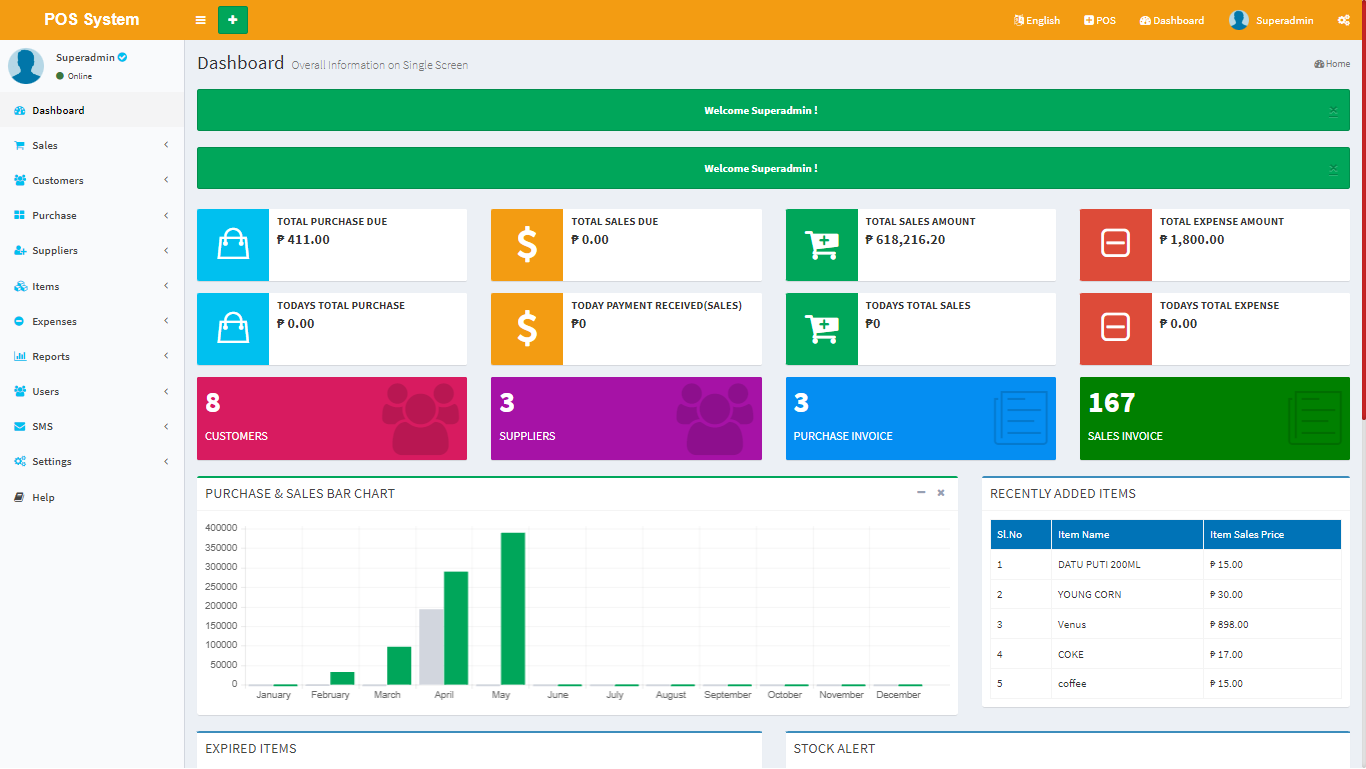Click the POS System brand link

click(92, 20)
